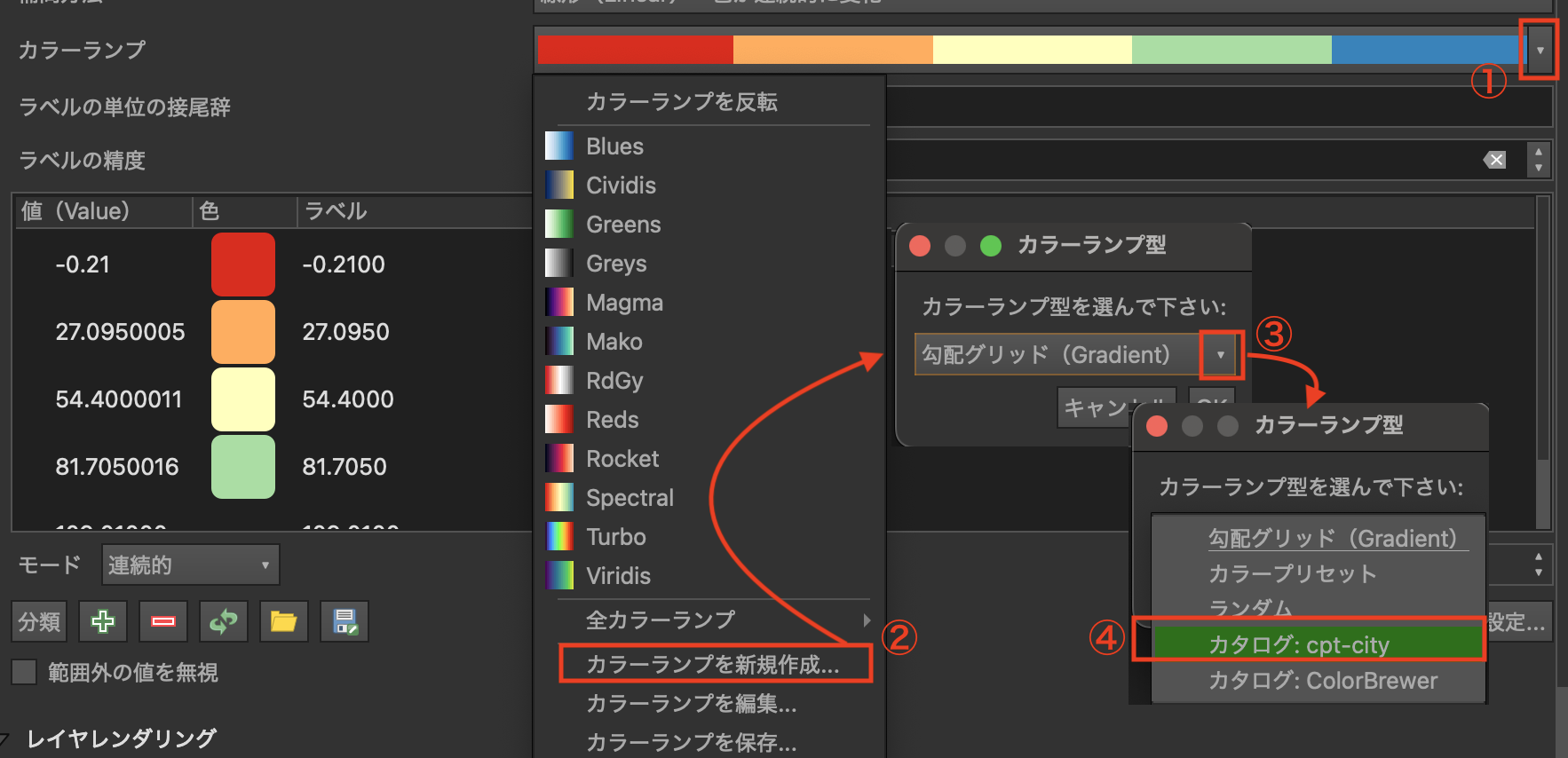Select カタログ: cpt-city in the list

click(1299, 644)
